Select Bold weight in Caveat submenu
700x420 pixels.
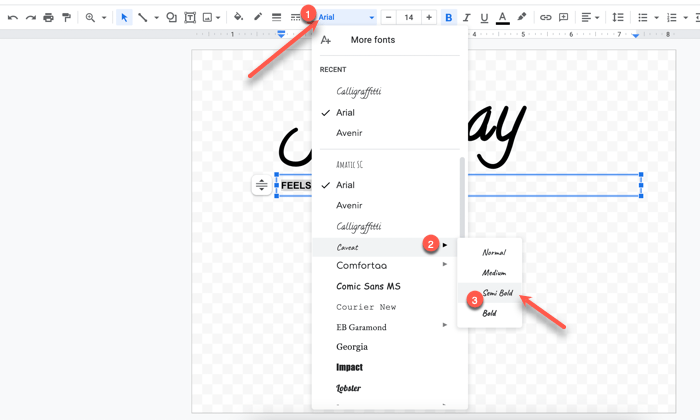(x=490, y=313)
